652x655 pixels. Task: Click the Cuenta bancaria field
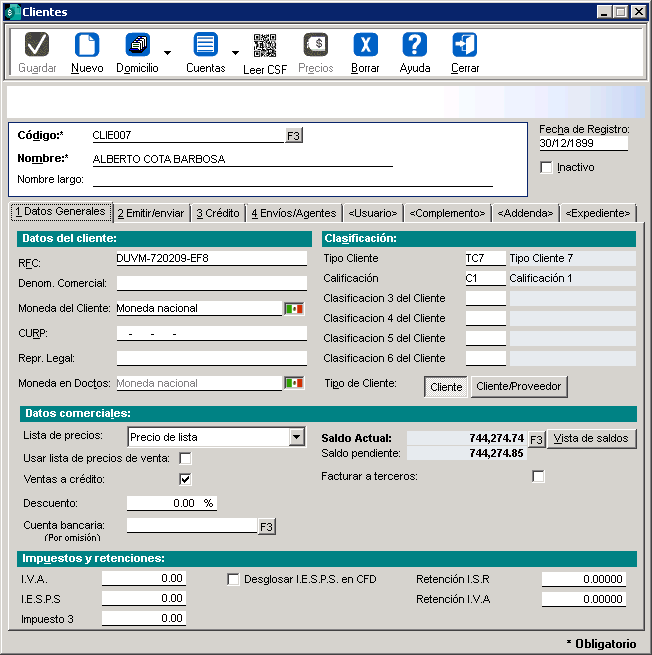click(x=192, y=526)
